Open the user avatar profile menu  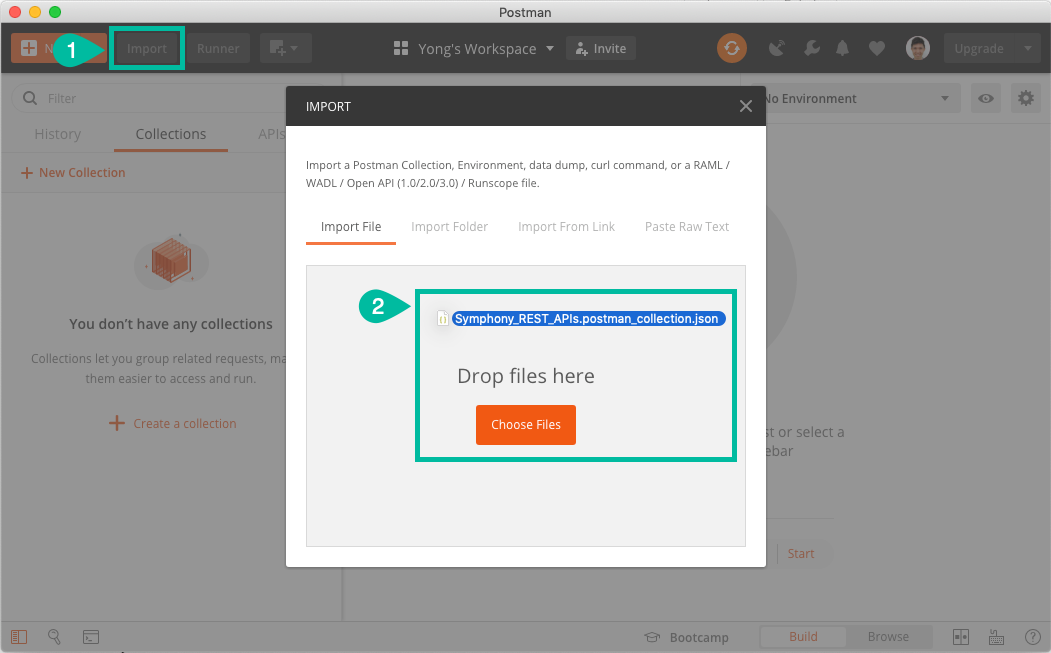pyautogui.click(x=918, y=48)
